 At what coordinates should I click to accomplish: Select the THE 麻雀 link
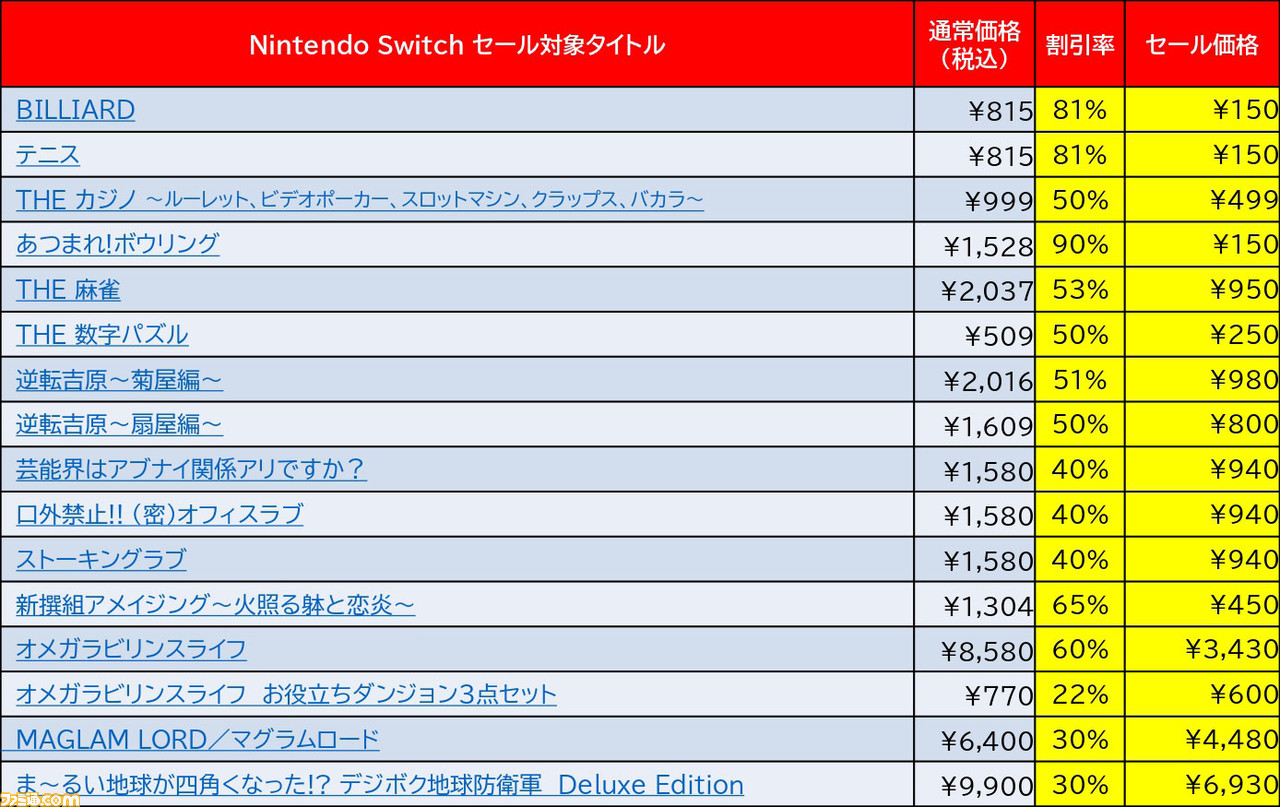point(68,290)
